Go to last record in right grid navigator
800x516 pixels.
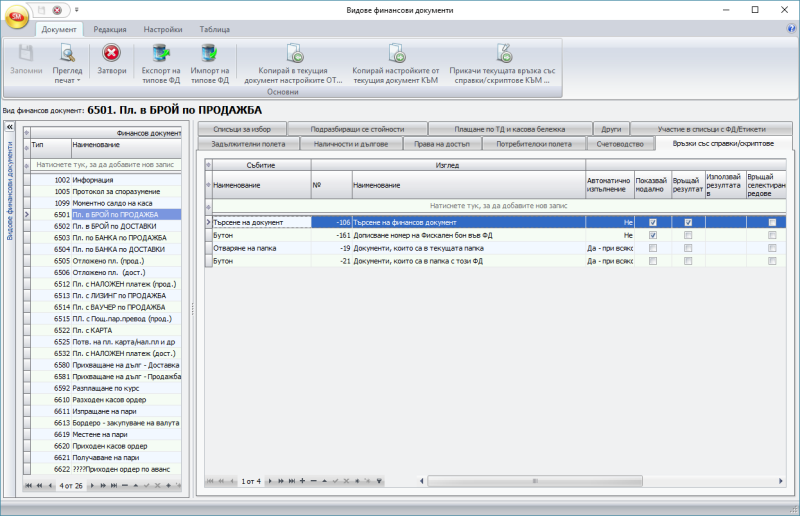(x=291, y=481)
